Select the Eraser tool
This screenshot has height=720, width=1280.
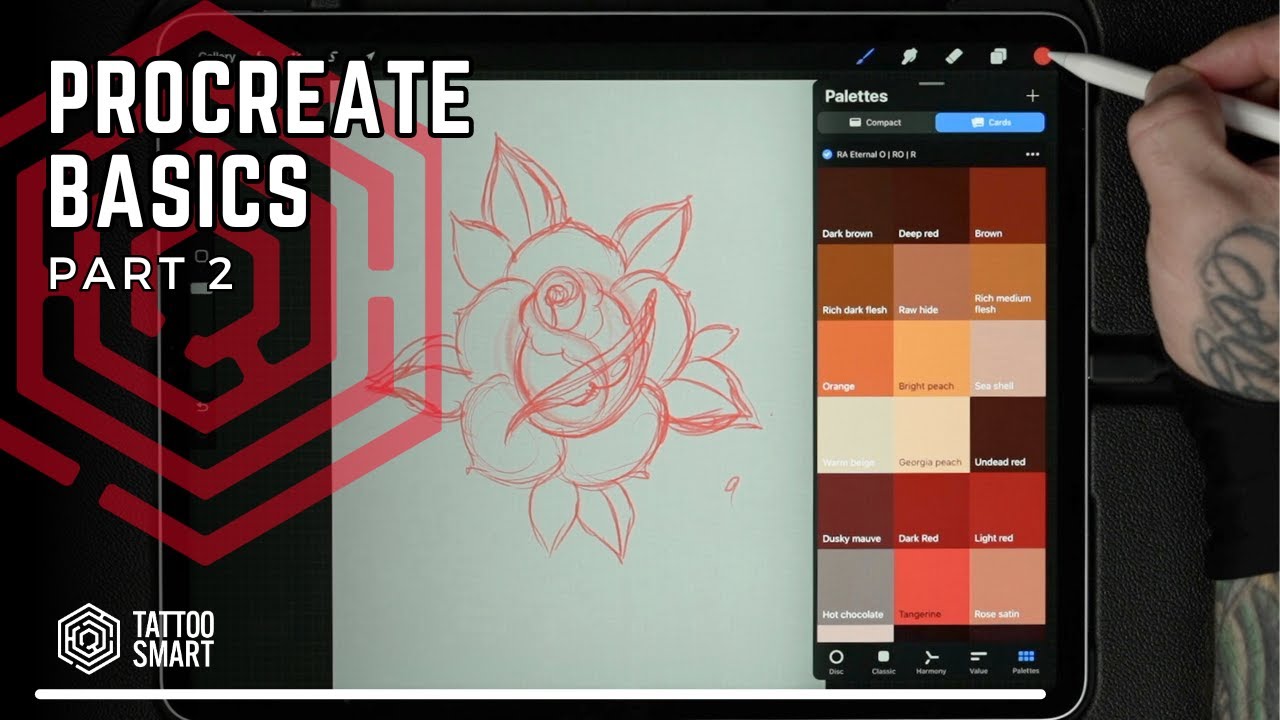[x=954, y=56]
